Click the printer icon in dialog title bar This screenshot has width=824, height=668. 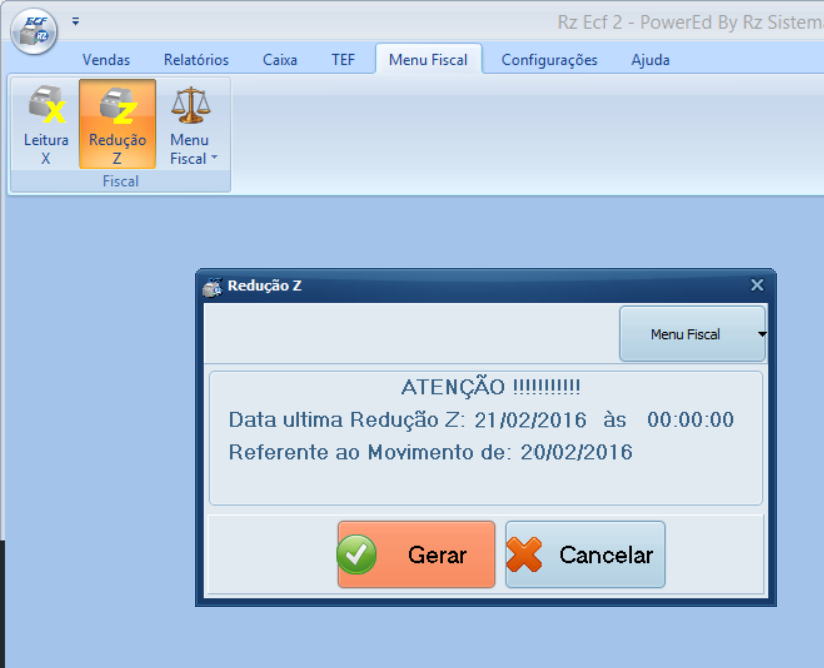212,286
